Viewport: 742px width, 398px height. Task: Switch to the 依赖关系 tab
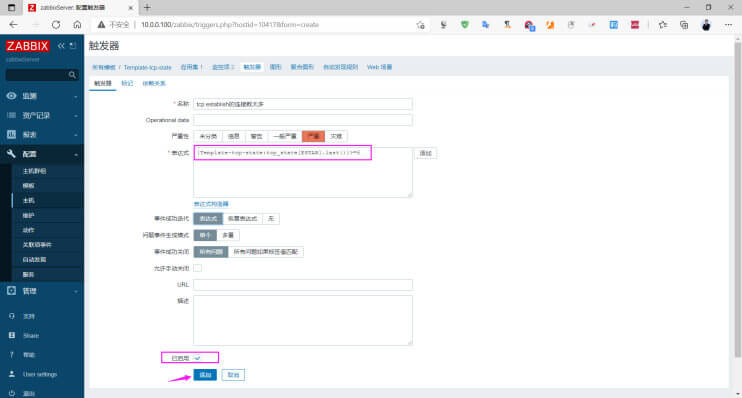click(x=154, y=83)
